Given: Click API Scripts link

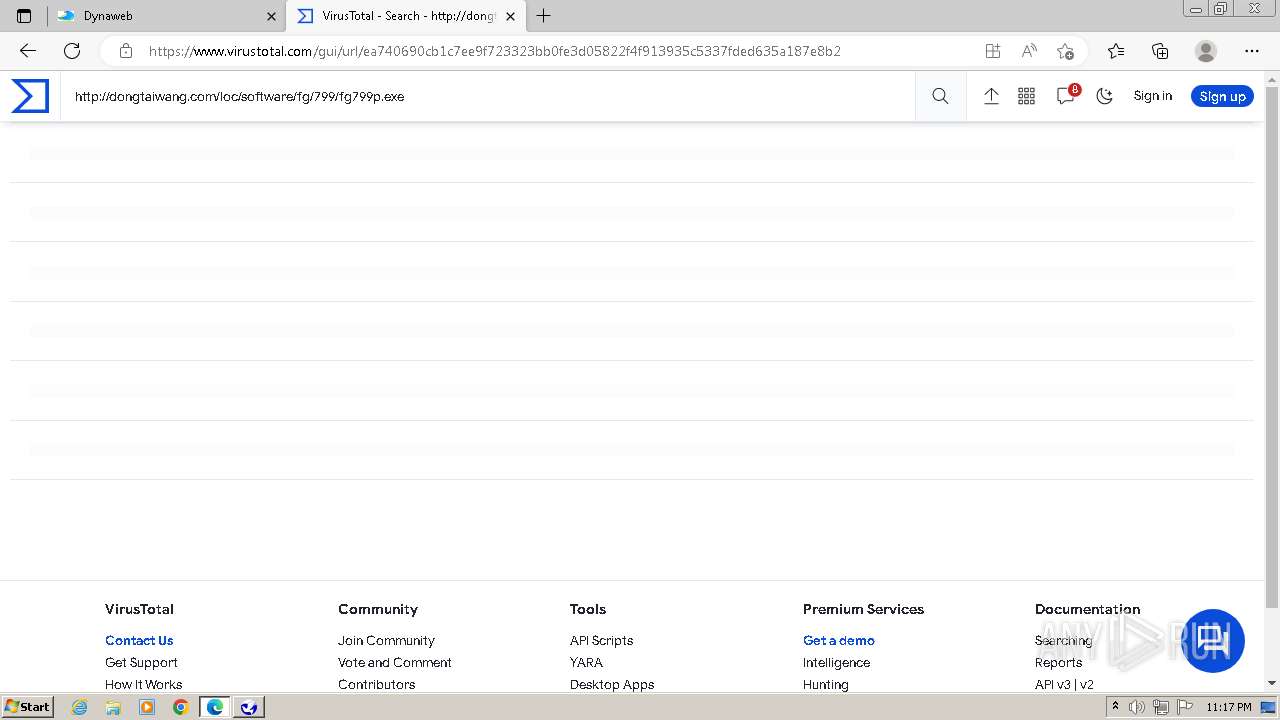Looking at the screenshot, I should pos(601,640).
